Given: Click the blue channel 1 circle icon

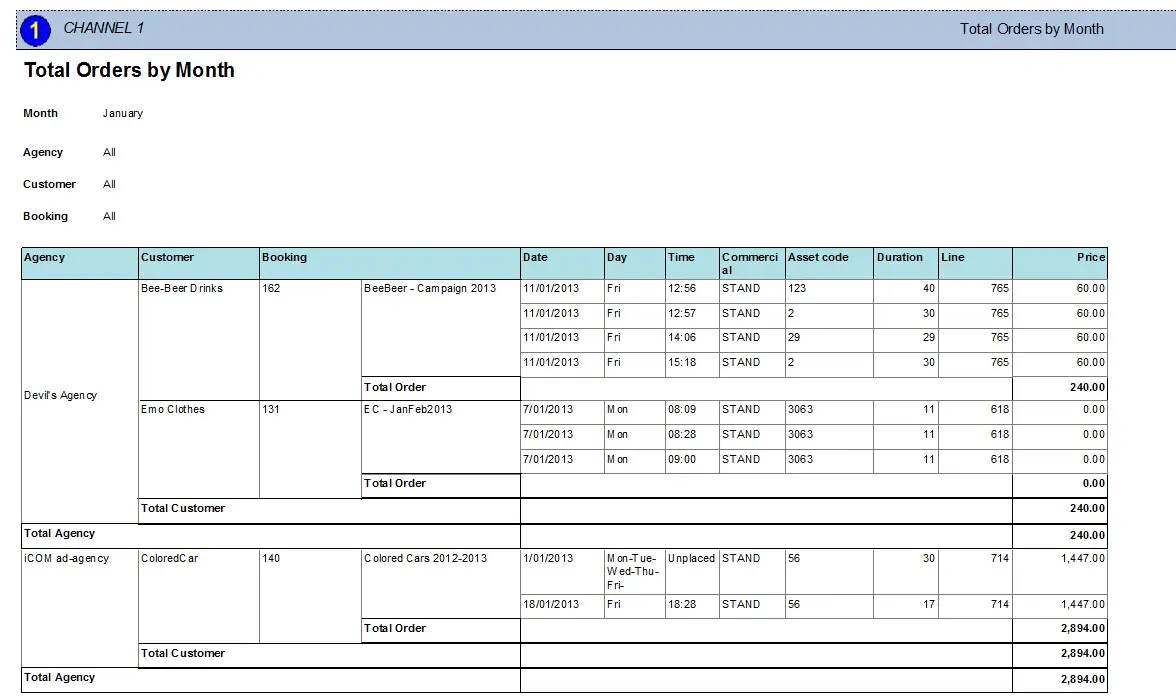Looking at the screenshot, I should click(x=35, y=30).
